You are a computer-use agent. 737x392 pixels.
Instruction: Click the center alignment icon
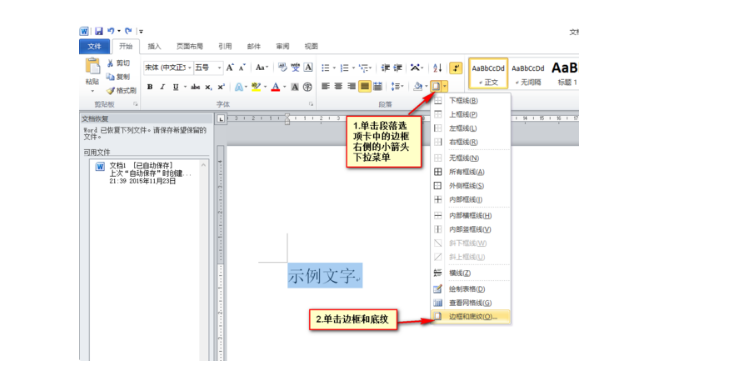(338, 86)
